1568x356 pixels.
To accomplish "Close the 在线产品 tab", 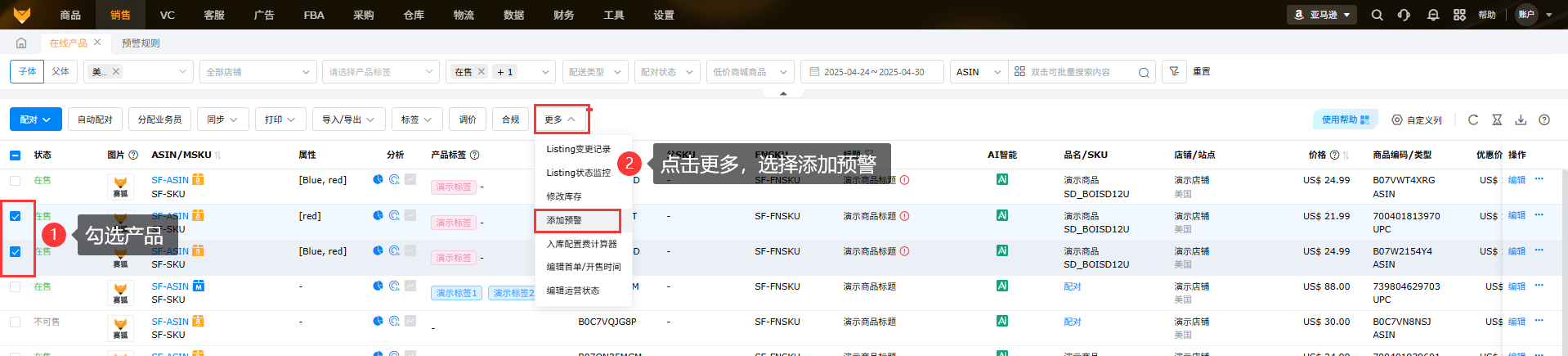I will [97, 42].
